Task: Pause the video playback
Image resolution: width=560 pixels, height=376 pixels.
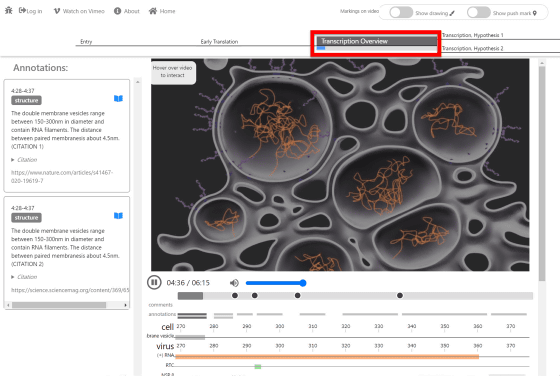Action: click(x=154, y=282)
